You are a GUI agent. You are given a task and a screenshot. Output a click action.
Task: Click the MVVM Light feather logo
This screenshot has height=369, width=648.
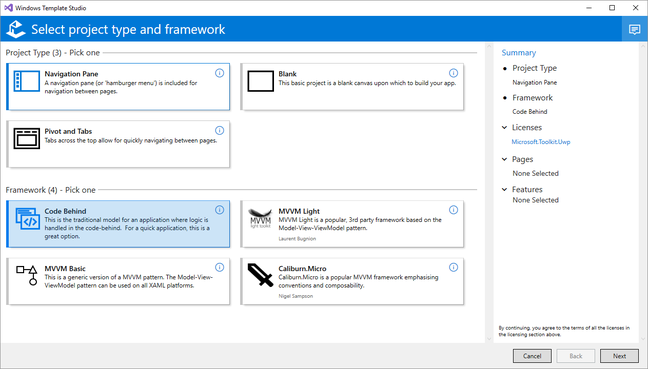coord(260,218)
